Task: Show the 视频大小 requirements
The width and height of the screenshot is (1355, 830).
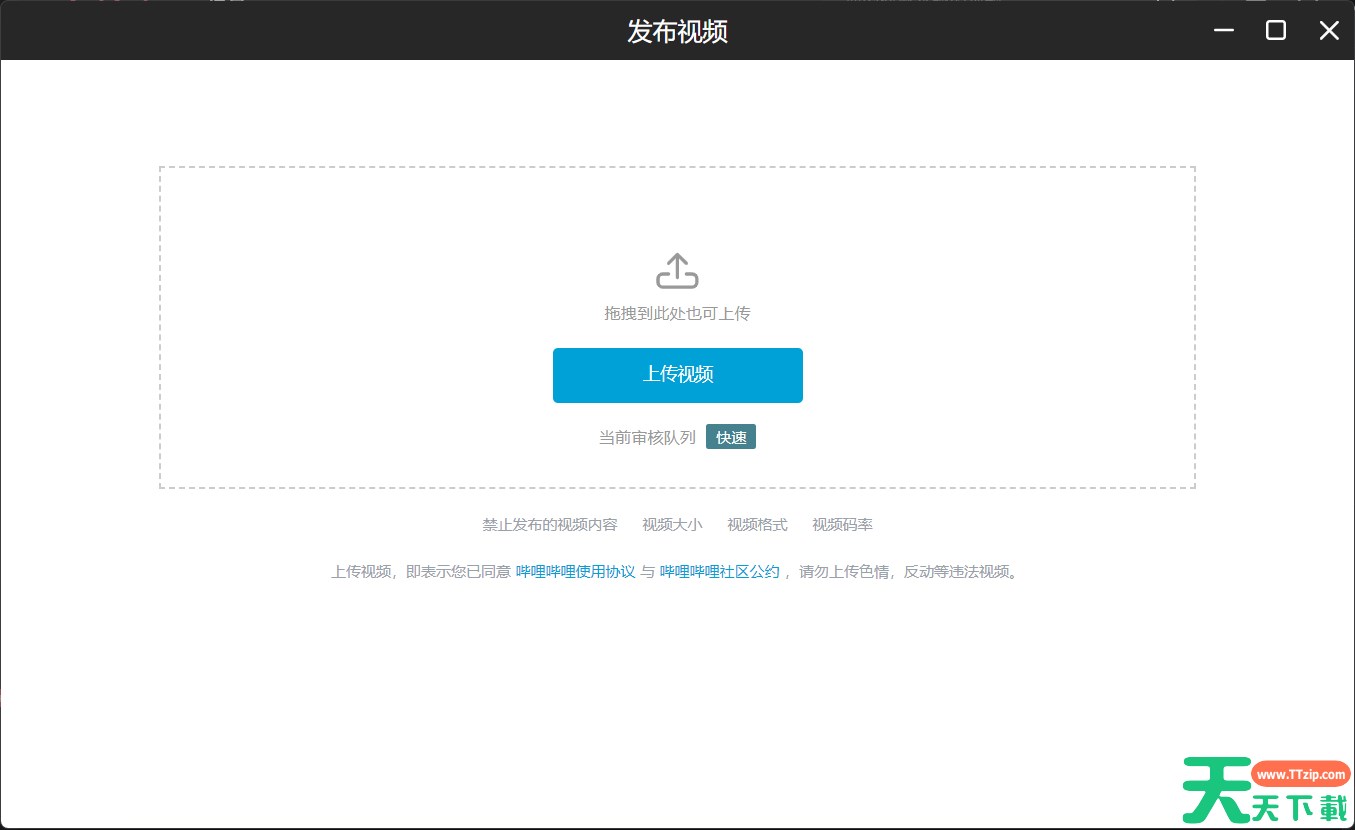Action: (x=671, y=525)
